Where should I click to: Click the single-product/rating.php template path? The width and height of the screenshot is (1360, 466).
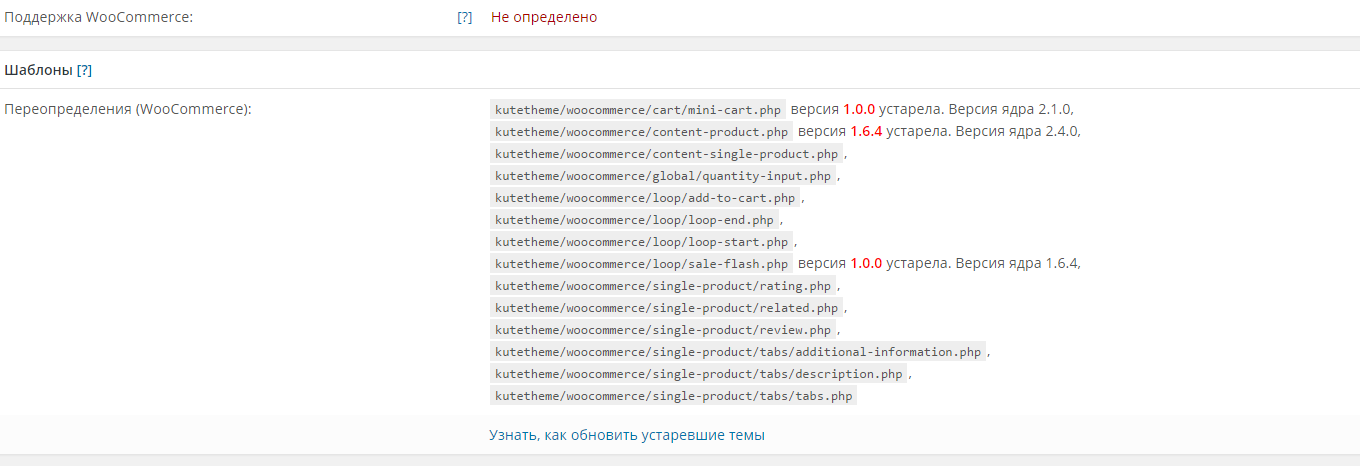(663, 285)
